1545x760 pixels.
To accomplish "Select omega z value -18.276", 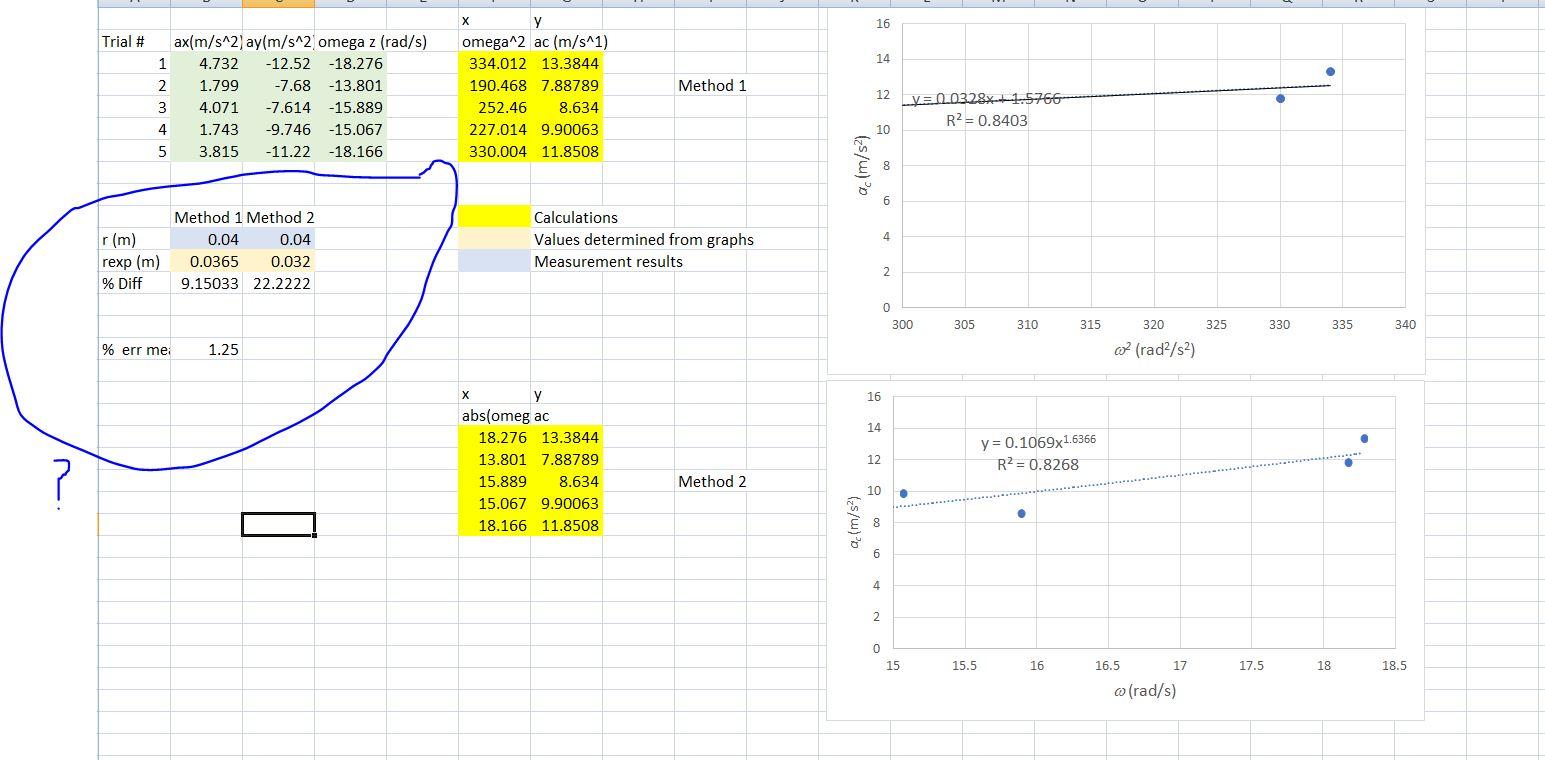I will point(350,63).
